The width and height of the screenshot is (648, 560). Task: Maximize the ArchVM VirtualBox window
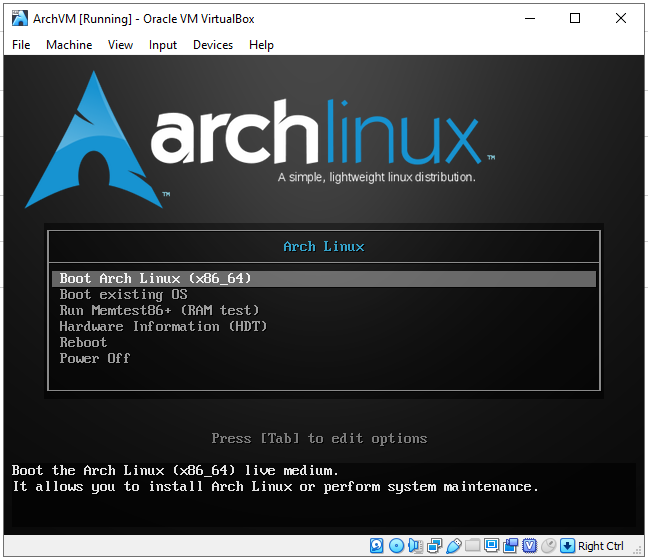coord(574,18)
